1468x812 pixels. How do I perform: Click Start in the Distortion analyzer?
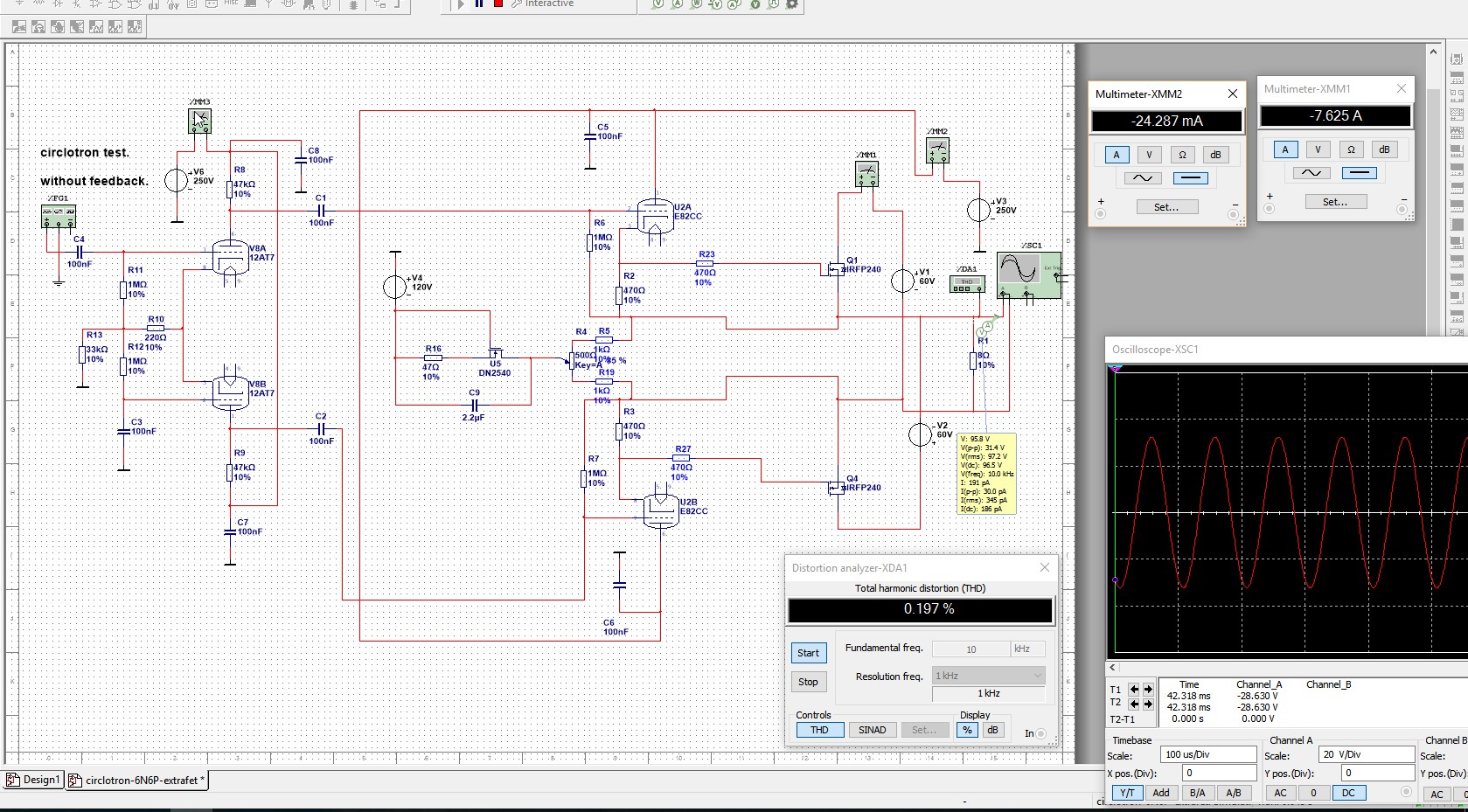pyautogui.click(x=808, y=653)
